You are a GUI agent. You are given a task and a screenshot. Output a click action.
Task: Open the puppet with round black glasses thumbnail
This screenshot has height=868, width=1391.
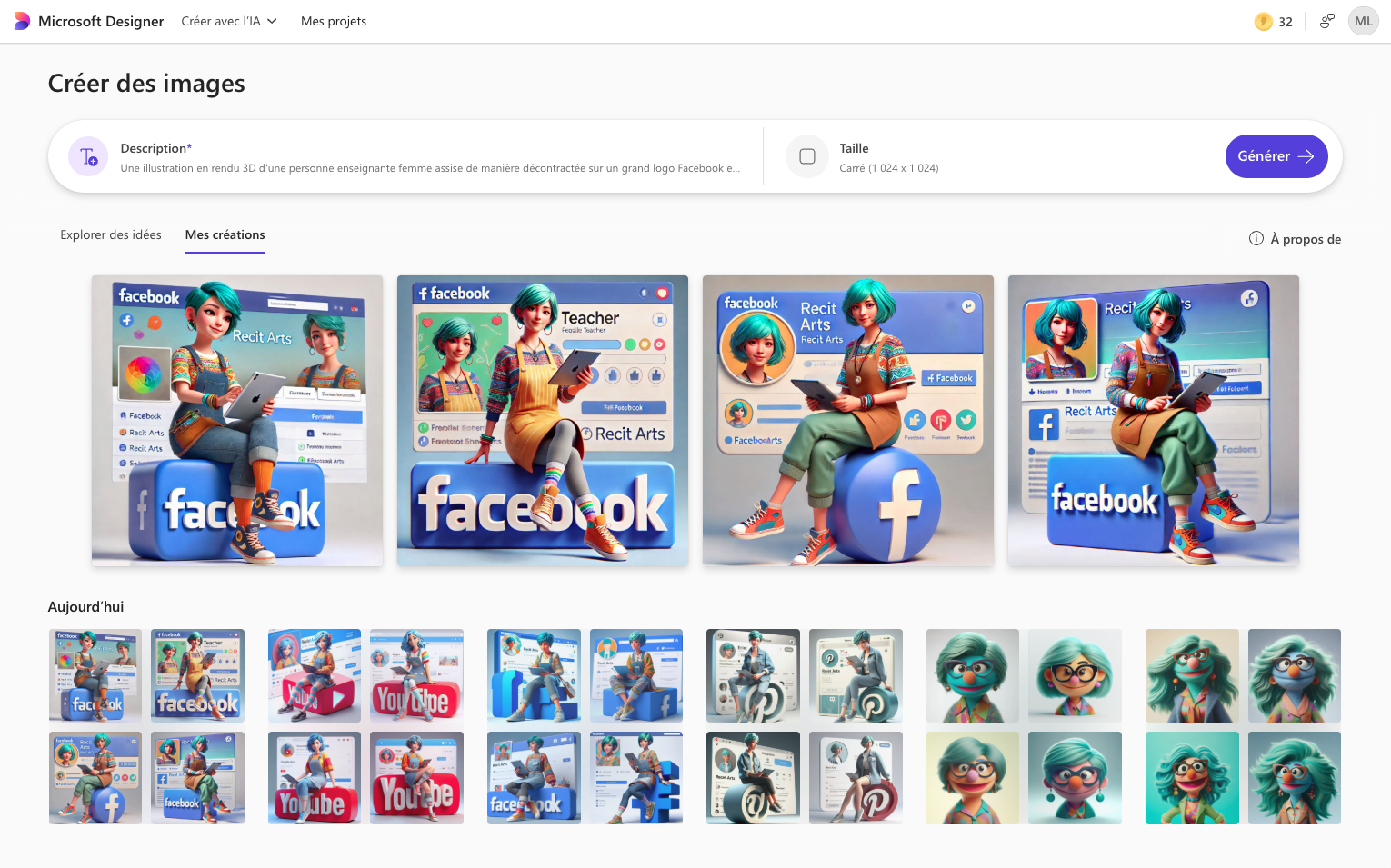1075,675
